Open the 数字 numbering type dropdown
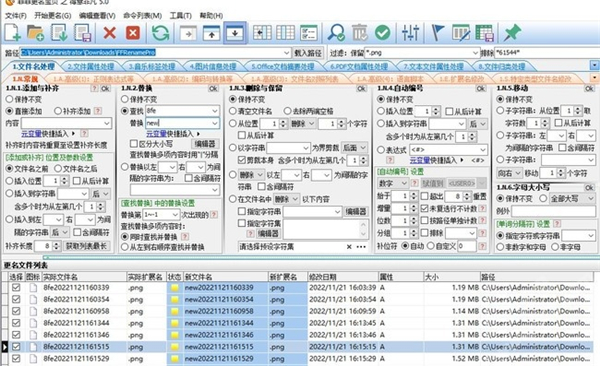This screenshot has width=600, height=366. click(404, 183)
